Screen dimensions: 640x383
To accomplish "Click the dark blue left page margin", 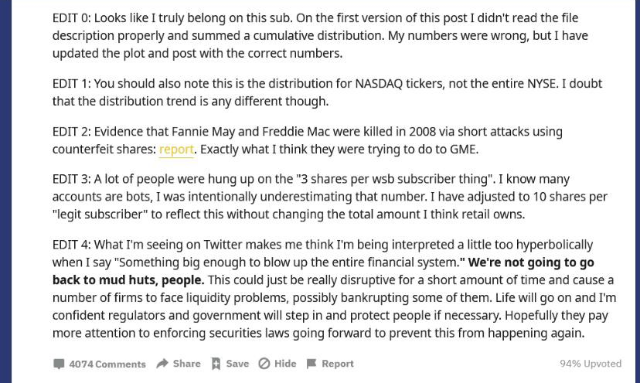I will click(x=6, y=192).
